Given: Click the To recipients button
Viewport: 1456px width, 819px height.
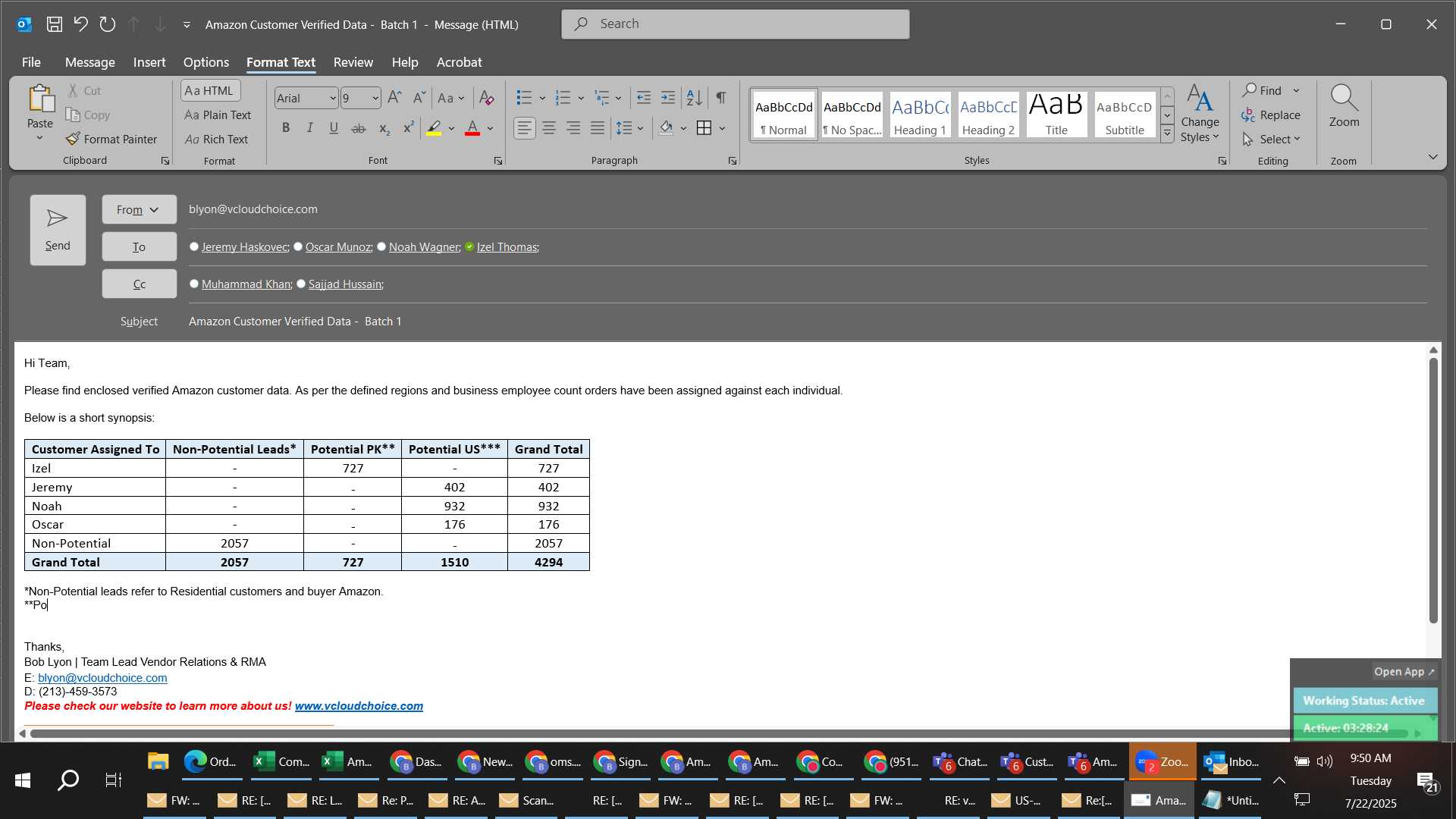Looking at the screenshot, I should 140,246.
